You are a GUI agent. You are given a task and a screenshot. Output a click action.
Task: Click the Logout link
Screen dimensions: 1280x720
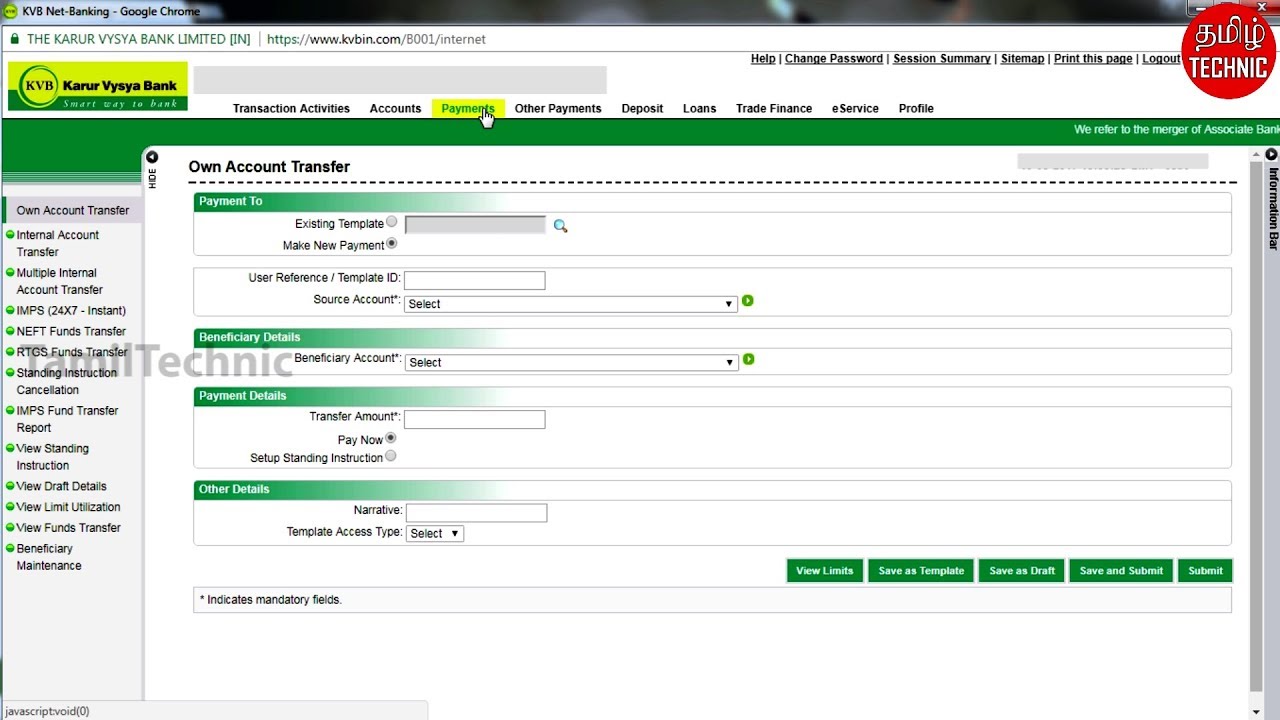[x=1161, y=59]
